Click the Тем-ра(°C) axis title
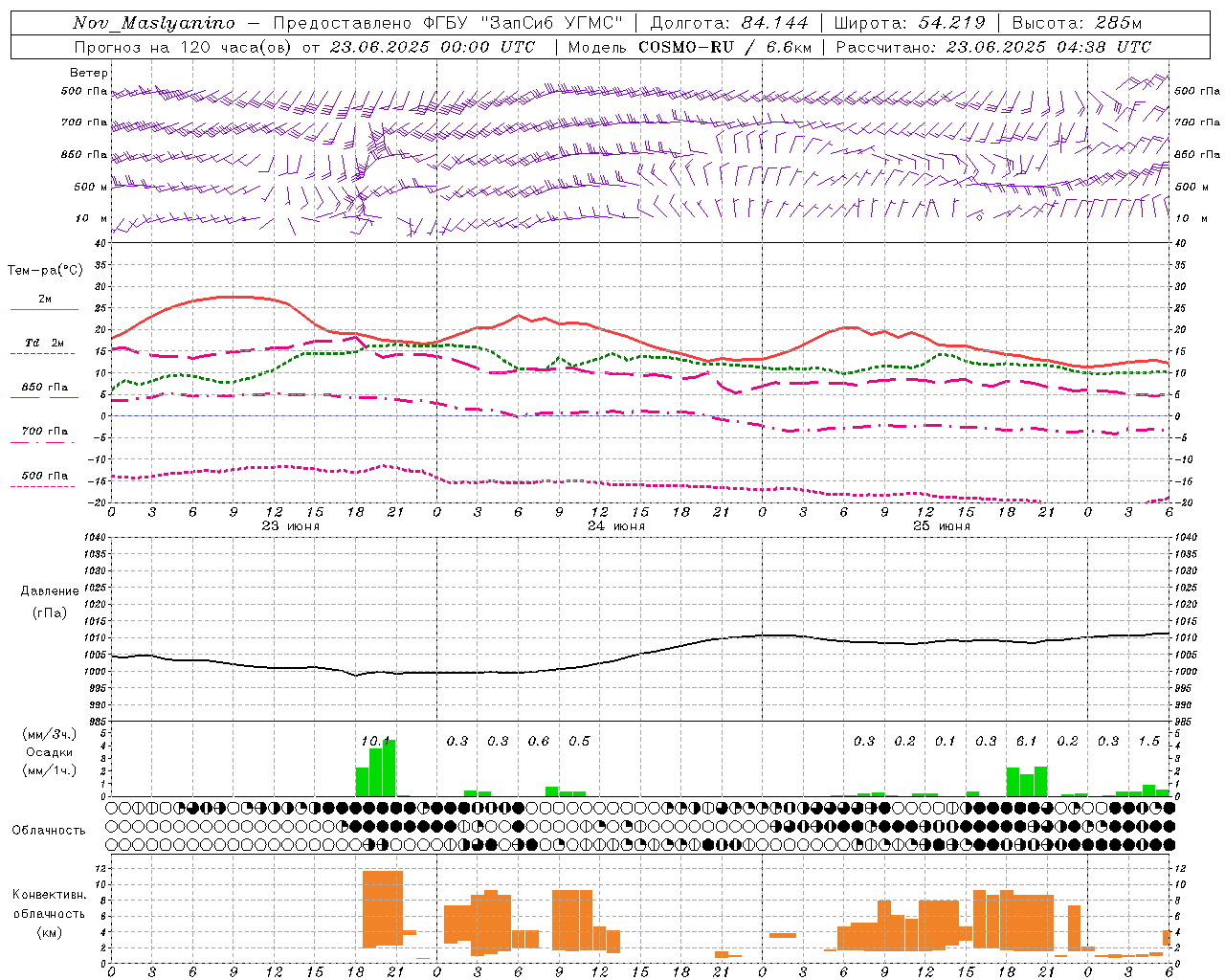This screenshot has width=1225, height=980. tap(45, 271)
